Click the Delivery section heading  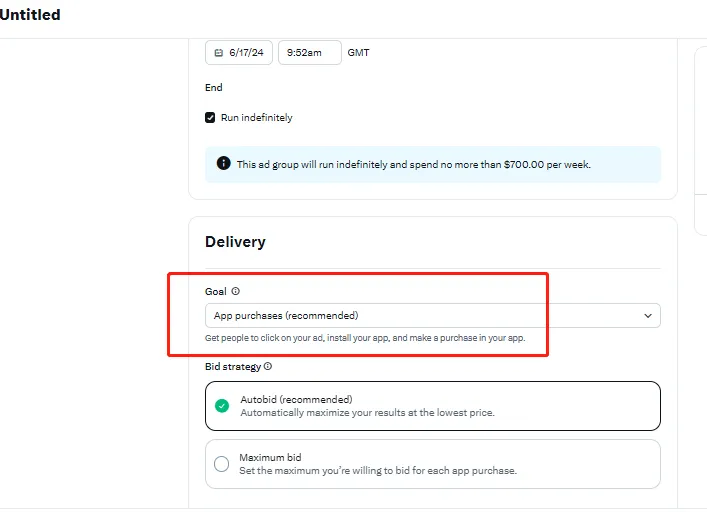235,242
